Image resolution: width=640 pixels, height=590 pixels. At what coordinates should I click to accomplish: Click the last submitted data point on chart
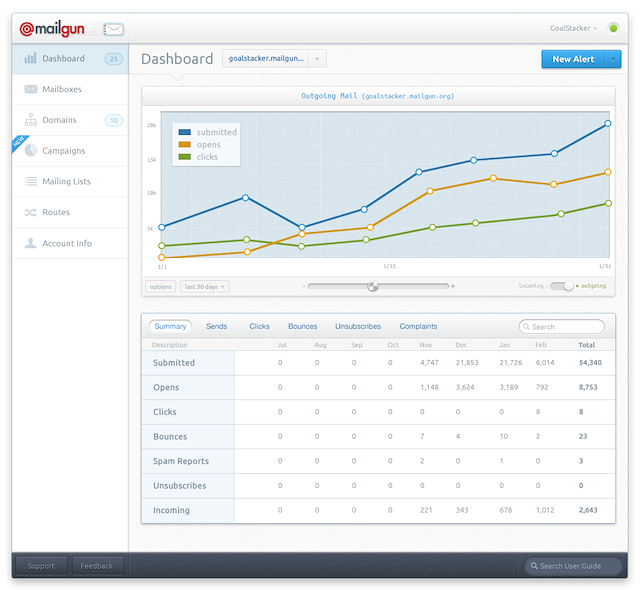tap(607, 123)
